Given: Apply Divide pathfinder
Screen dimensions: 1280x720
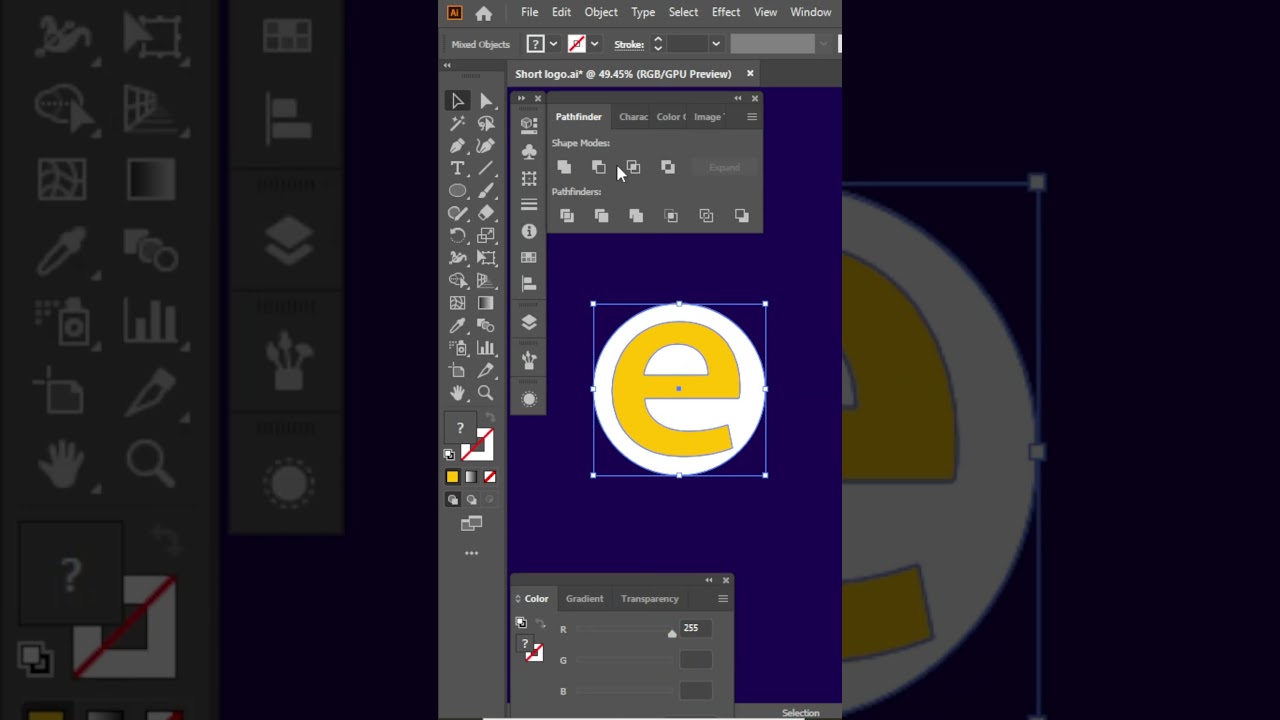Looking at the screenshot, I should tap(567, 216).
